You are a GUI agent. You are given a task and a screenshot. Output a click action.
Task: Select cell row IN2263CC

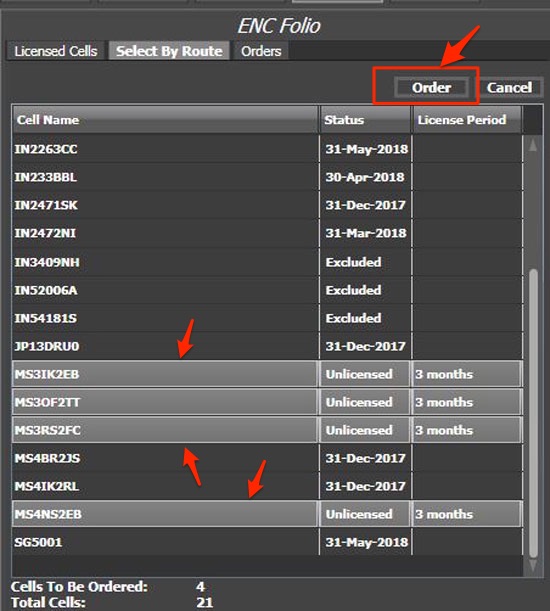(x=267, y=149)
